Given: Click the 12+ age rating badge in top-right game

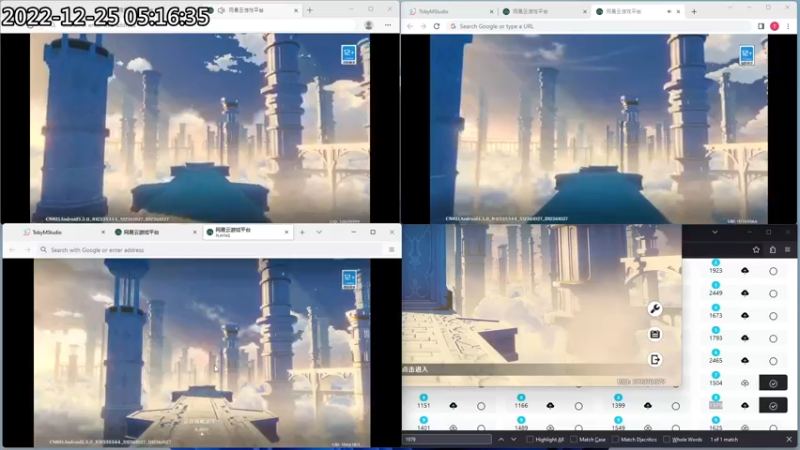Looking at the screenshot, I should pos(747,55).
